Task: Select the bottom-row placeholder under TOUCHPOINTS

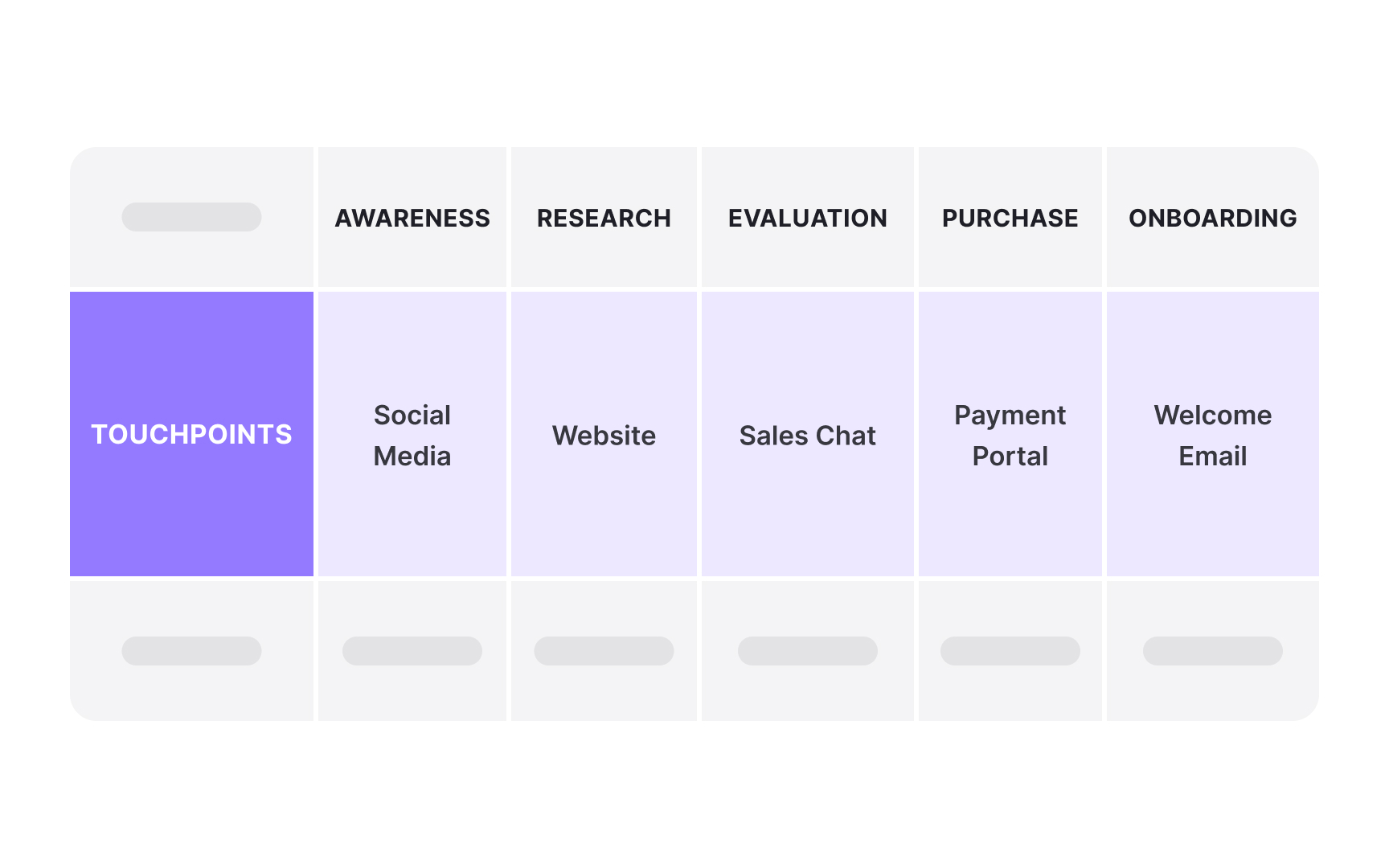Action: 191,651
